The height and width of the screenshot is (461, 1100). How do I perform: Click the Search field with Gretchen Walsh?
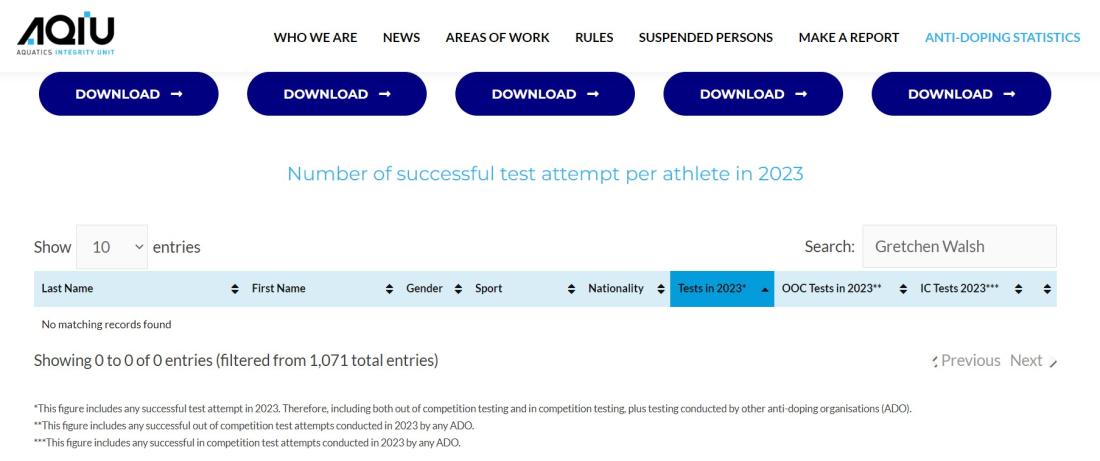[959, 247]
